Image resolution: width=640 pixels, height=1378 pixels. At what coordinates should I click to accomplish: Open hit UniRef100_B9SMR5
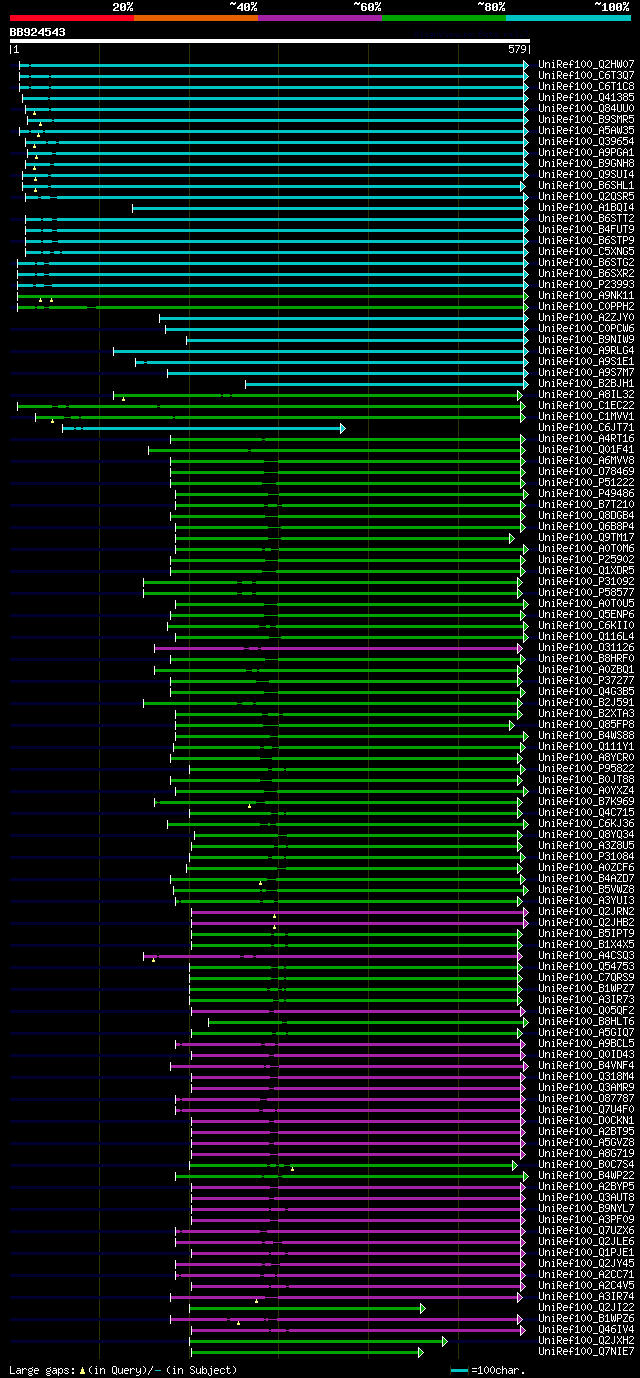coord(586,119)
